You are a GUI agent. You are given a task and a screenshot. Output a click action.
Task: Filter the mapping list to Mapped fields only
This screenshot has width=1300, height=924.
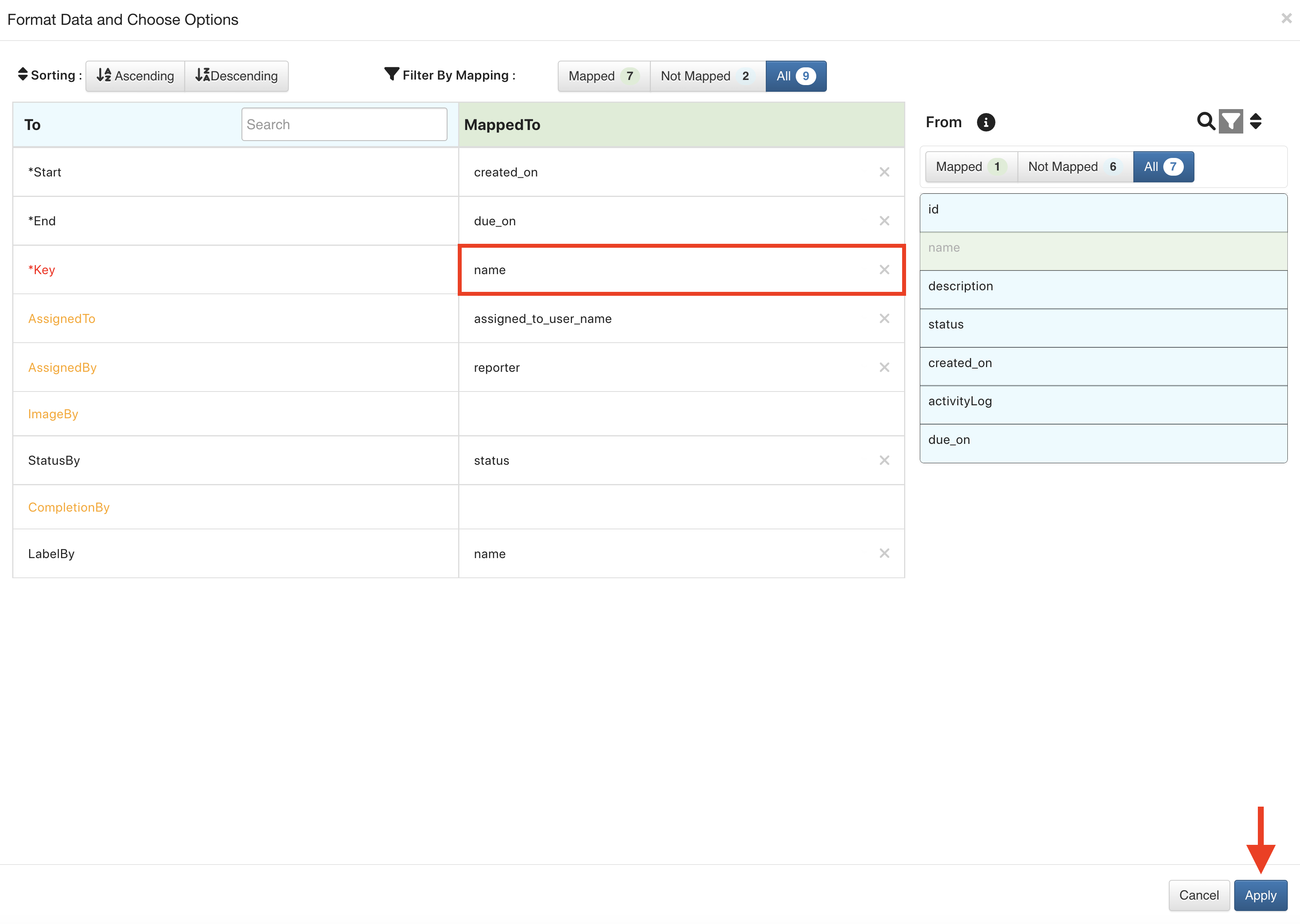point(602,76)
